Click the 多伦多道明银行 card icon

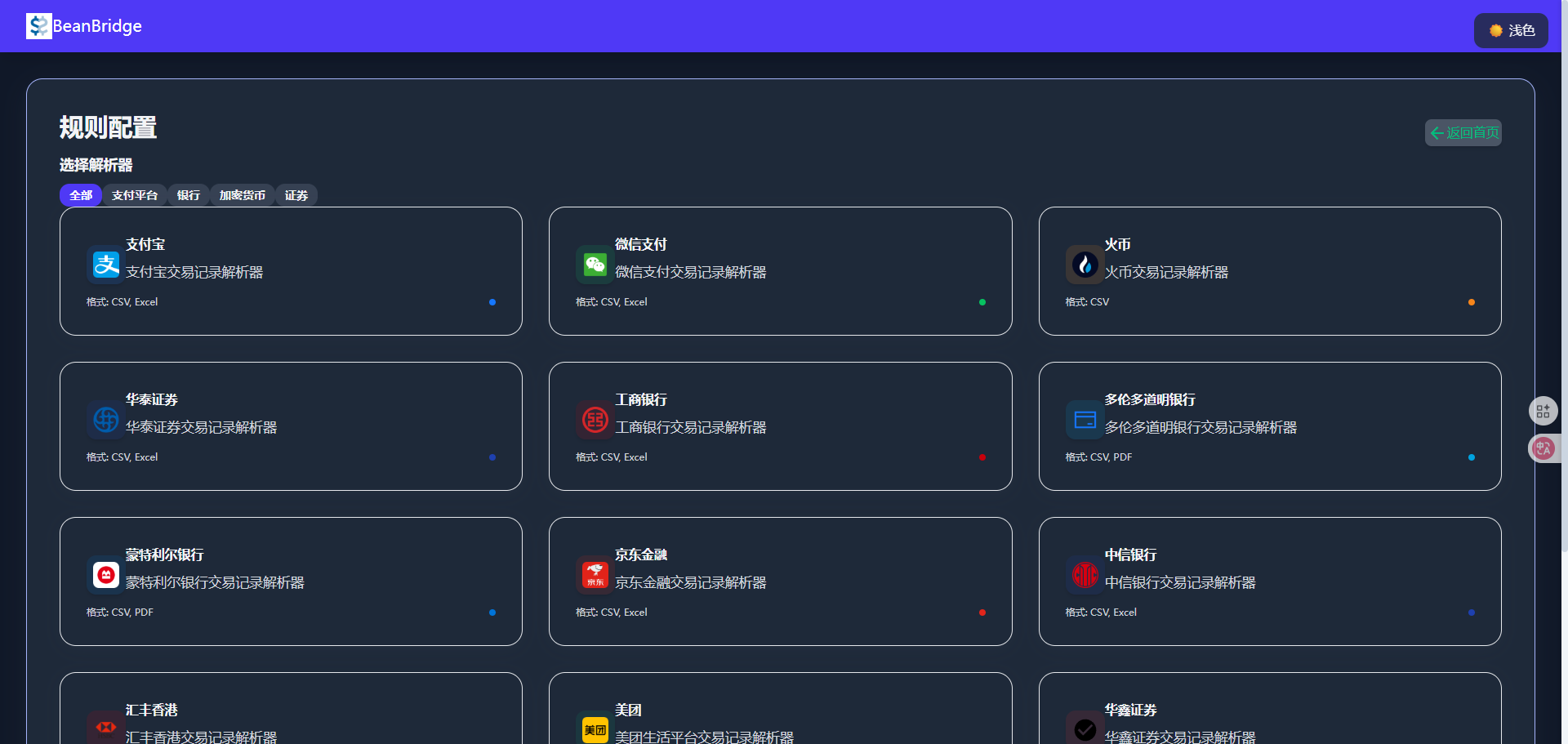1085,420
